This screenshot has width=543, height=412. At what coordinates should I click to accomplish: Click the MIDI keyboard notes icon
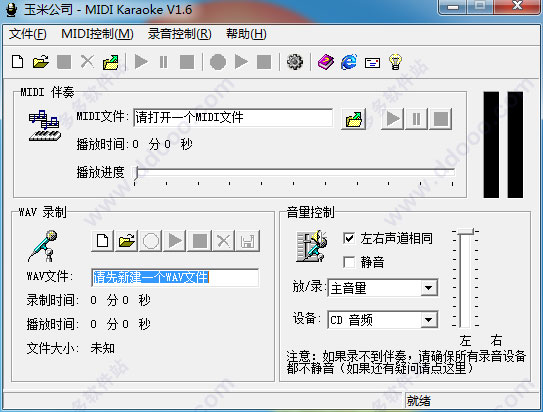coord(45,126)
